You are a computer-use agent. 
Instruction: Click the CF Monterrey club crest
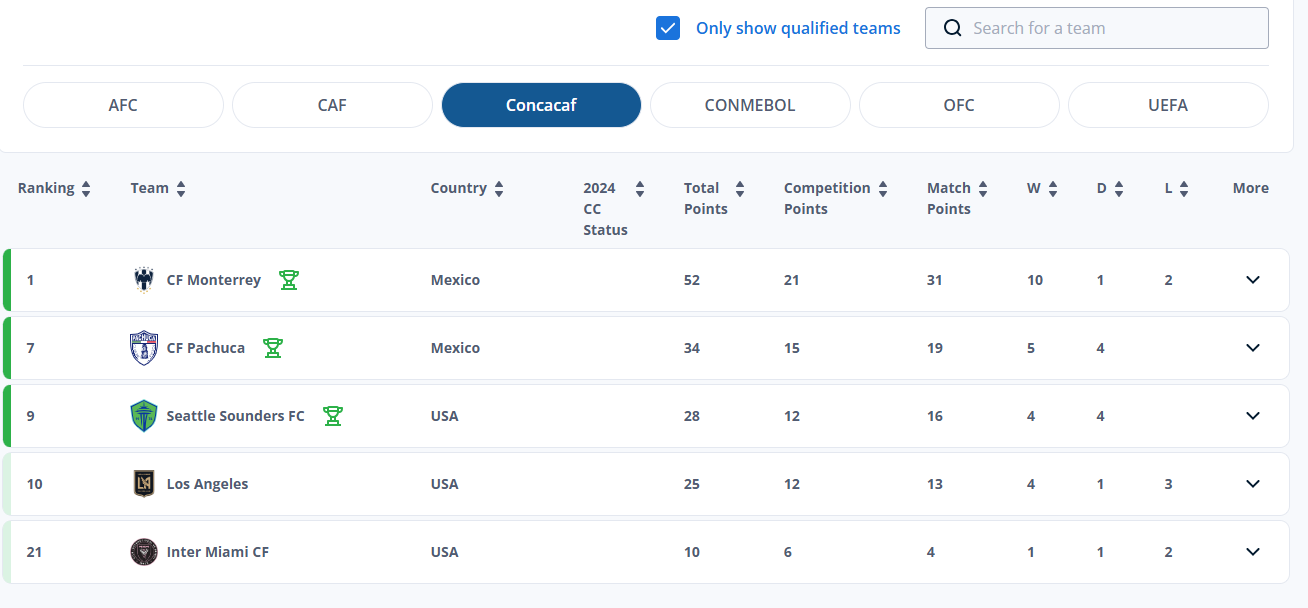(x=144, y=280)
